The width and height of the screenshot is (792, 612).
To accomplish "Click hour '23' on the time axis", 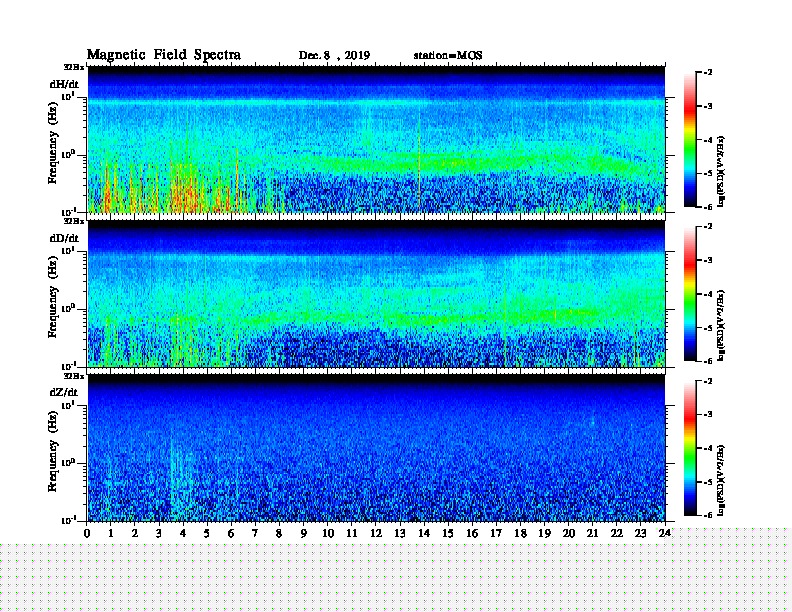I will pyautogui.click(x=640, y=533).
